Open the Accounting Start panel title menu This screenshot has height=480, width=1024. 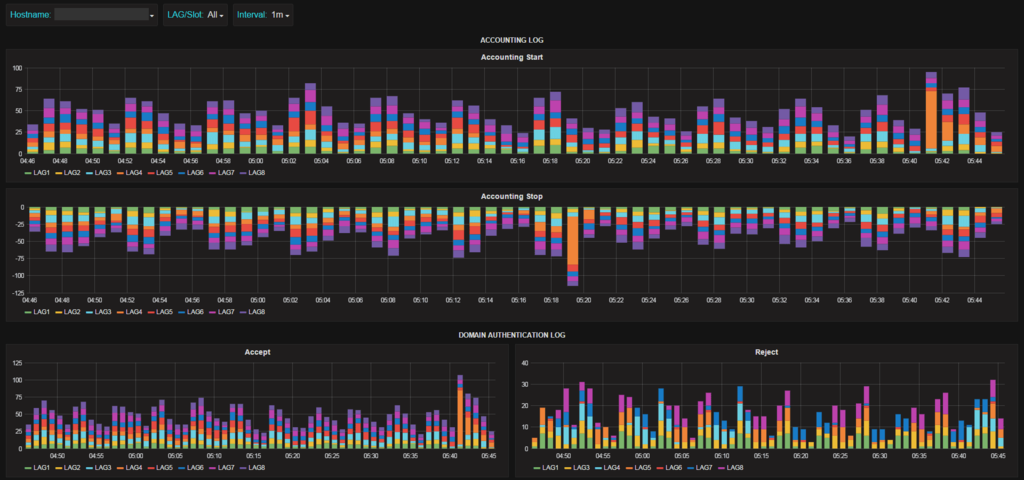(x=511, y=57)
